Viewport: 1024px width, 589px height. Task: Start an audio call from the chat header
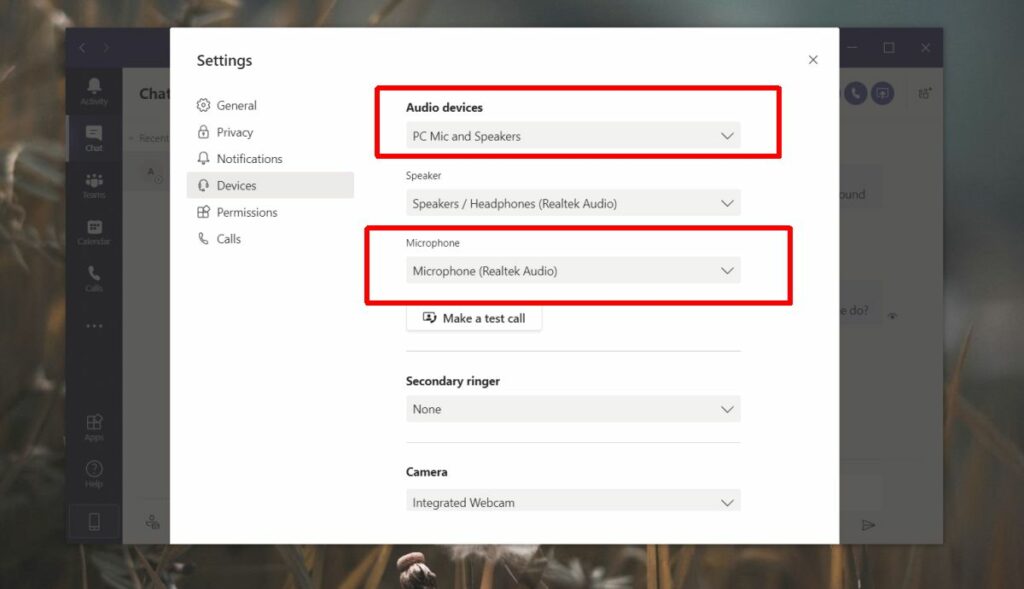coord(856,93)
